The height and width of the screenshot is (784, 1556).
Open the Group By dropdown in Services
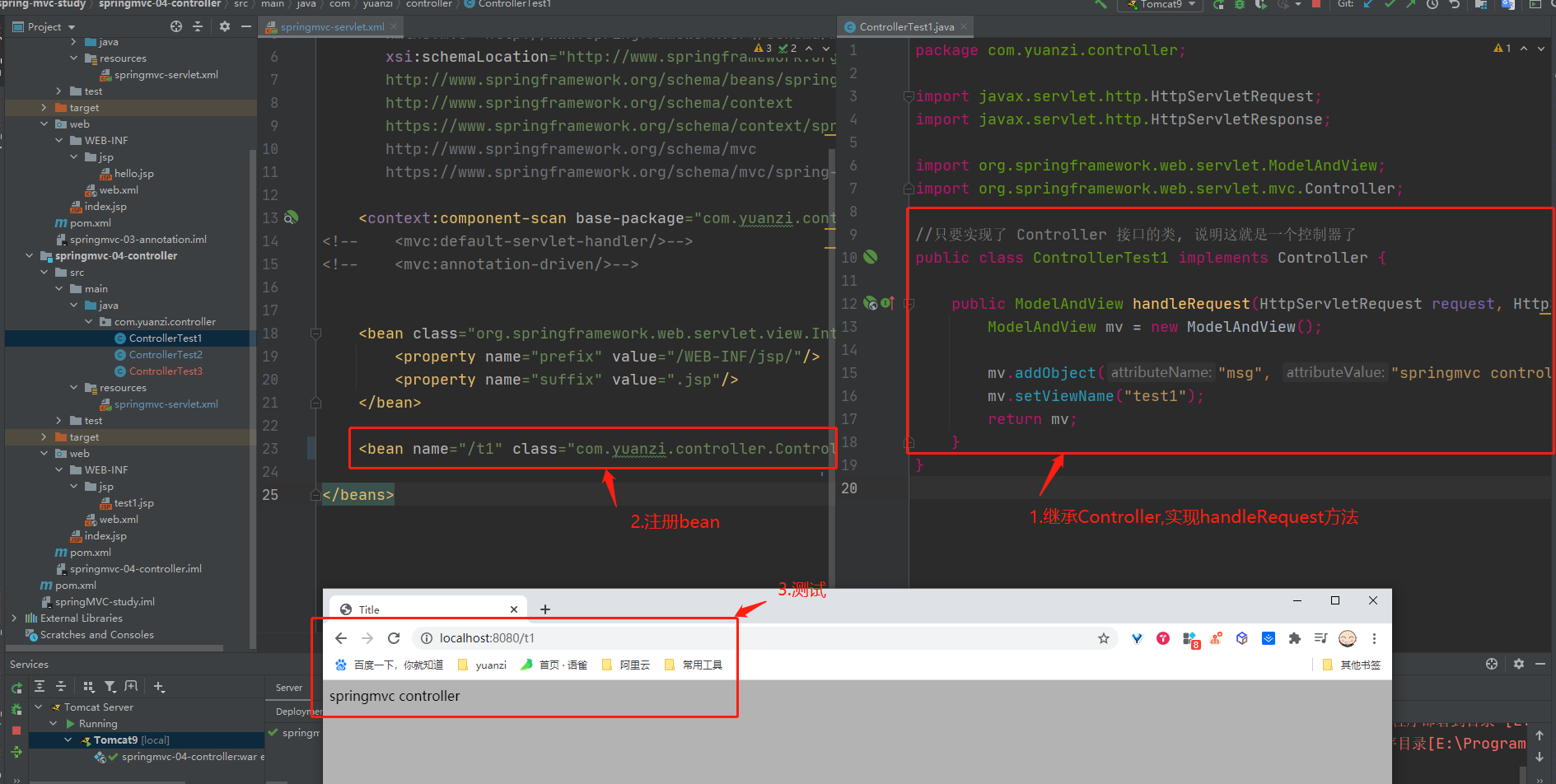[x=89, y=687]
